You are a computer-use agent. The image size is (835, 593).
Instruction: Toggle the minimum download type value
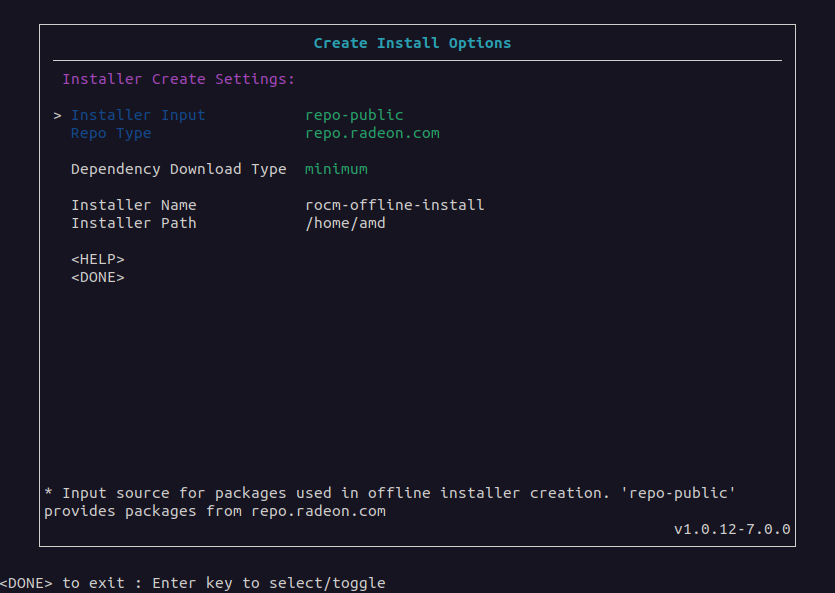coord(336,169)
